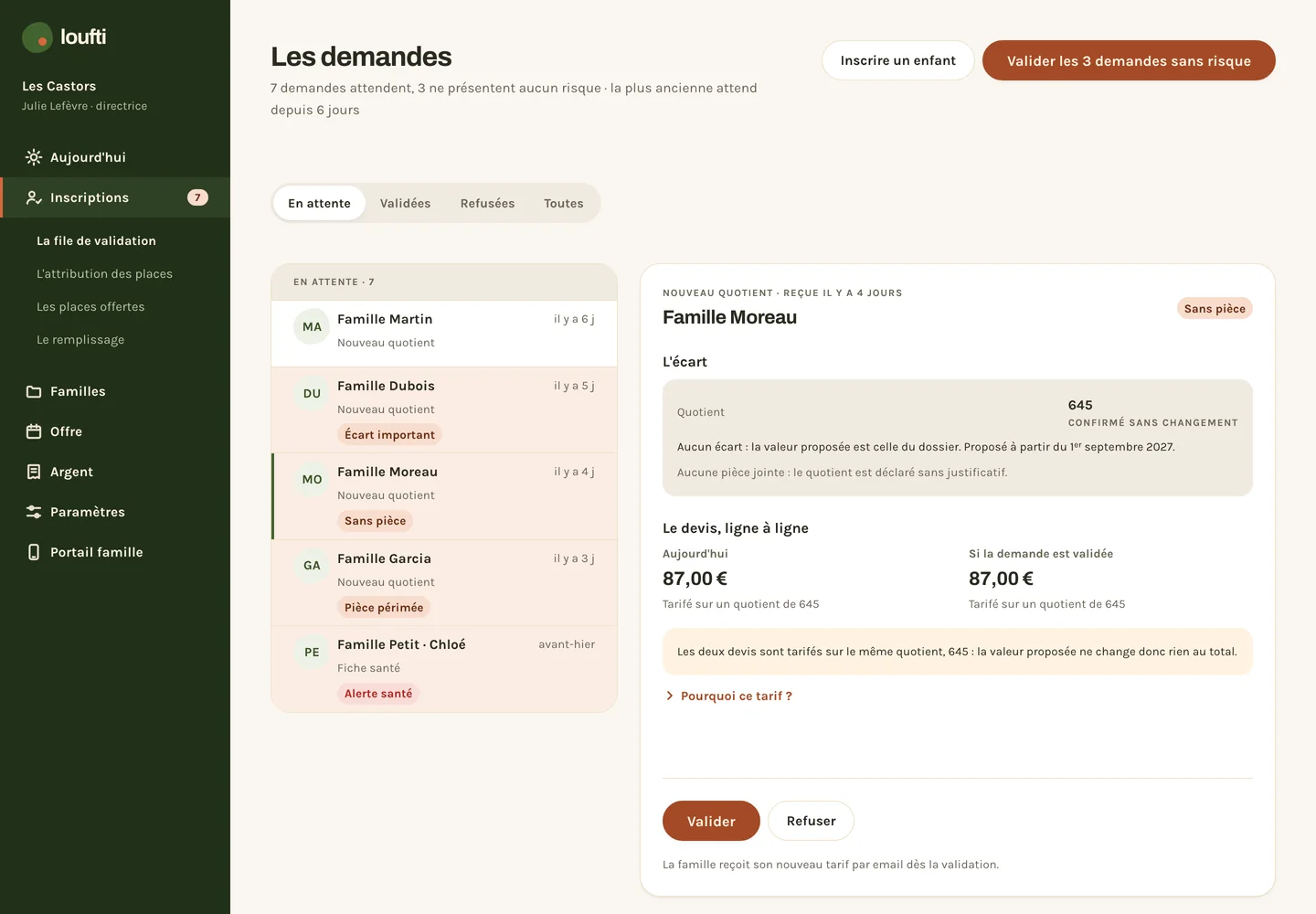Click the Paramètres sliders icon

34,512
